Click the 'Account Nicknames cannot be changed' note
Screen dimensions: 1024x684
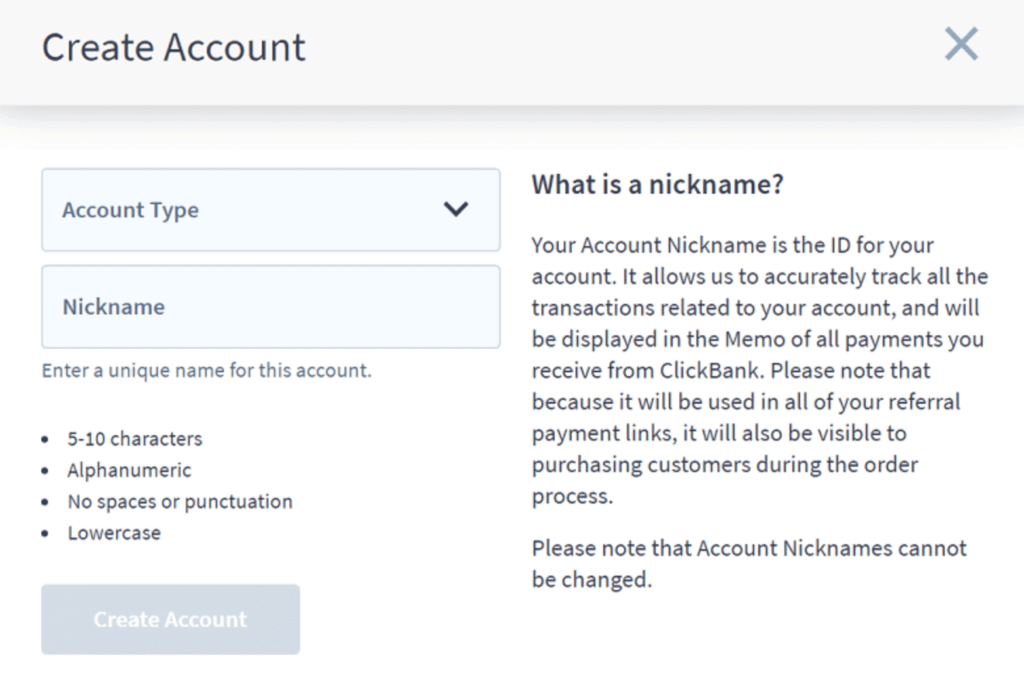[x=749, y=563]
